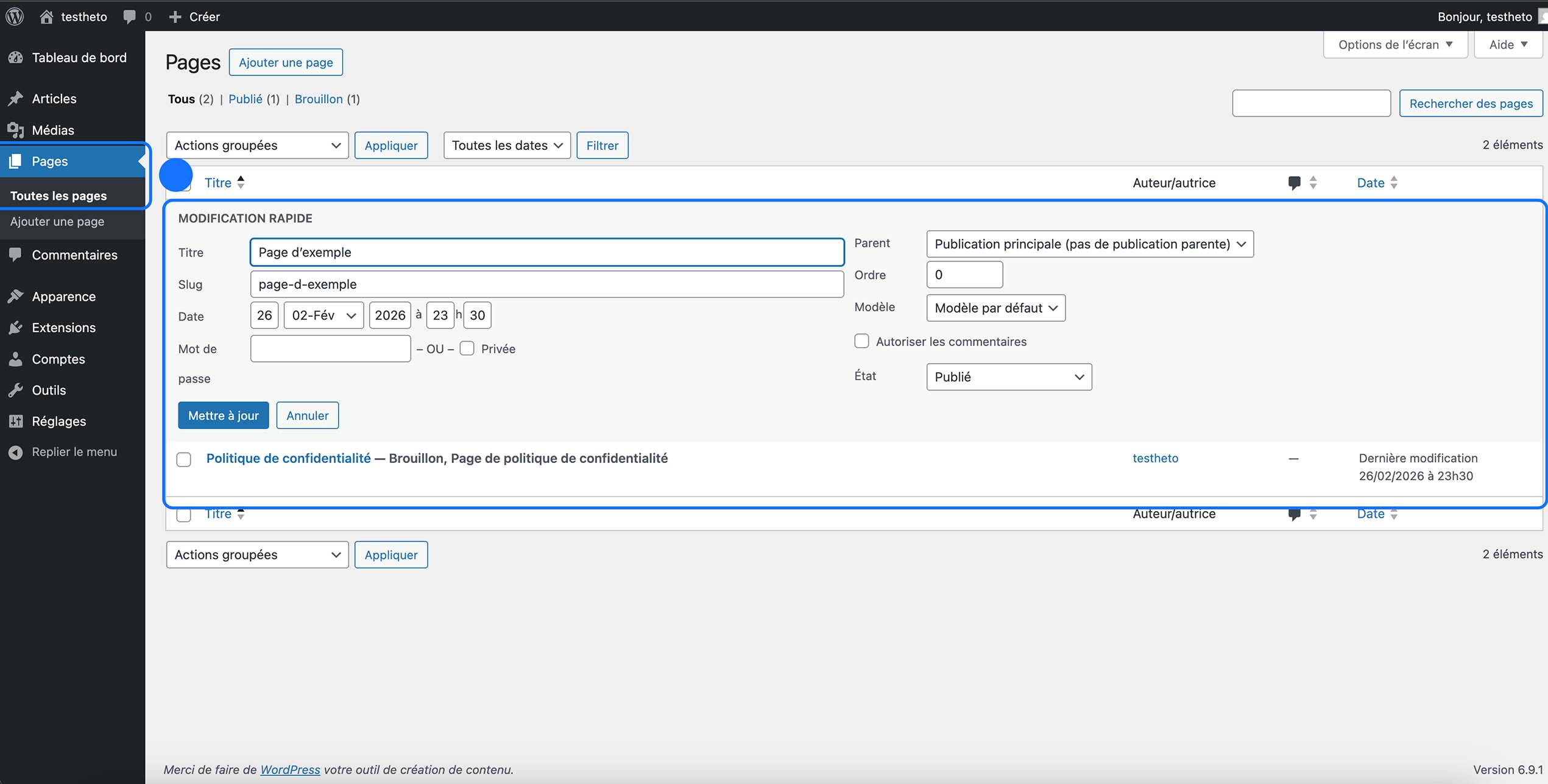Viewport: 1548px width, 784px height.
Task: Filter pages by Brouillon status
Action: [x=319, y=99]
